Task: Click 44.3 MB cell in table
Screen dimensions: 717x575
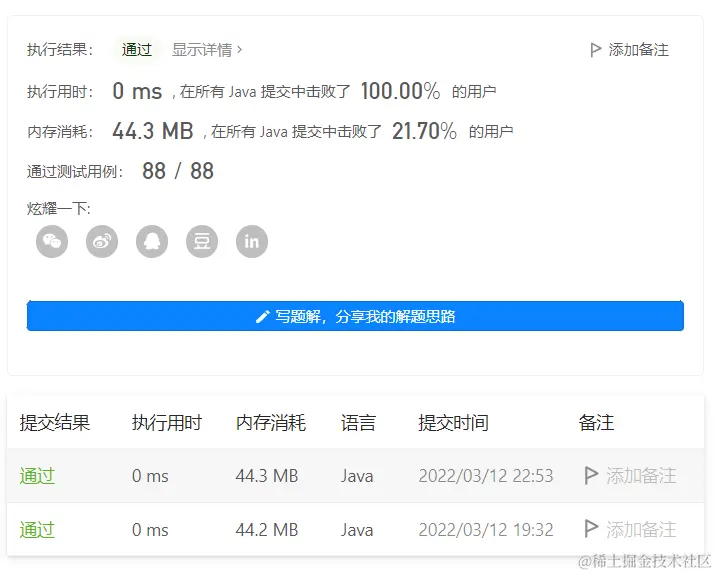Action: (267, 476)
